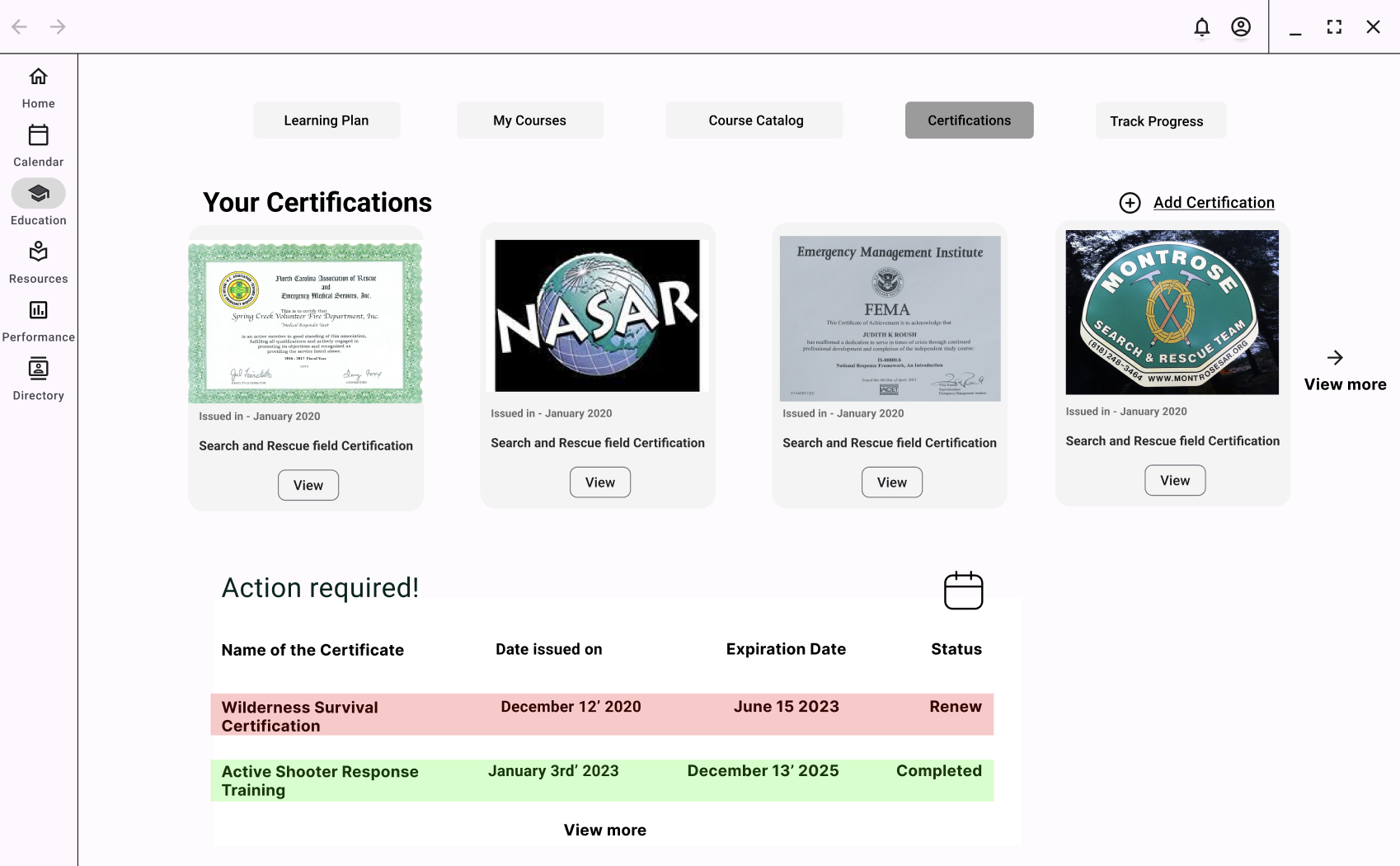This screenshot has height=866, width=1400.
Task: Click the Add Certification link
Action: tap(1214, 203)
